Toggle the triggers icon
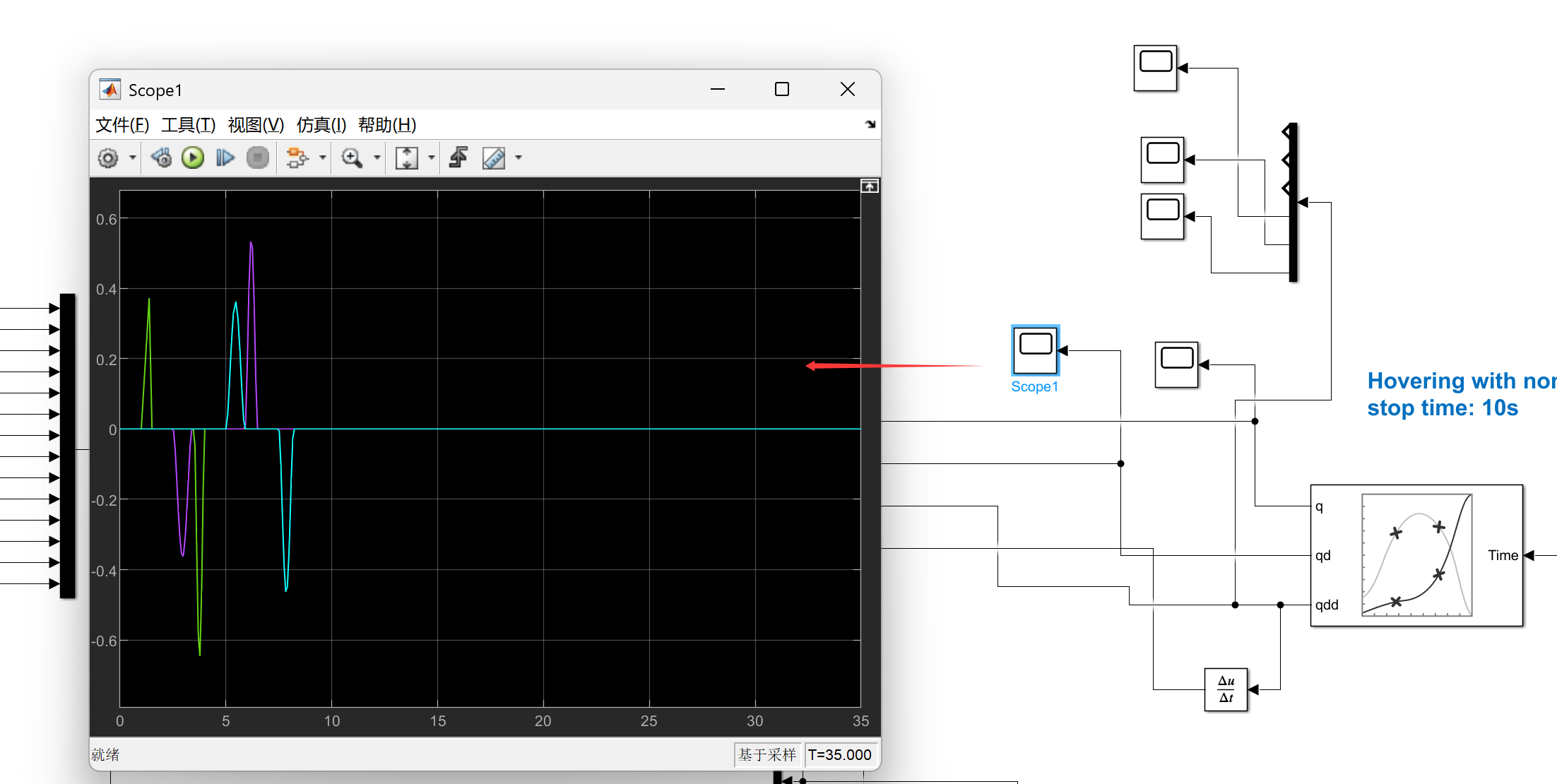This screenshot has height=784, width=1557. tap(458, 158)
